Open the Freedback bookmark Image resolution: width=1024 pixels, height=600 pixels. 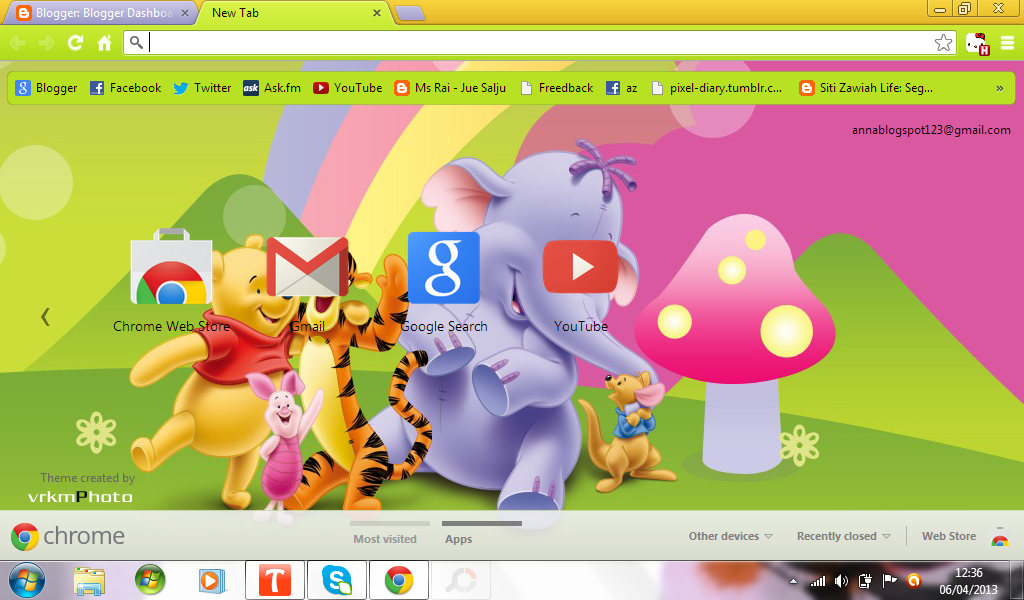point(556,88)
